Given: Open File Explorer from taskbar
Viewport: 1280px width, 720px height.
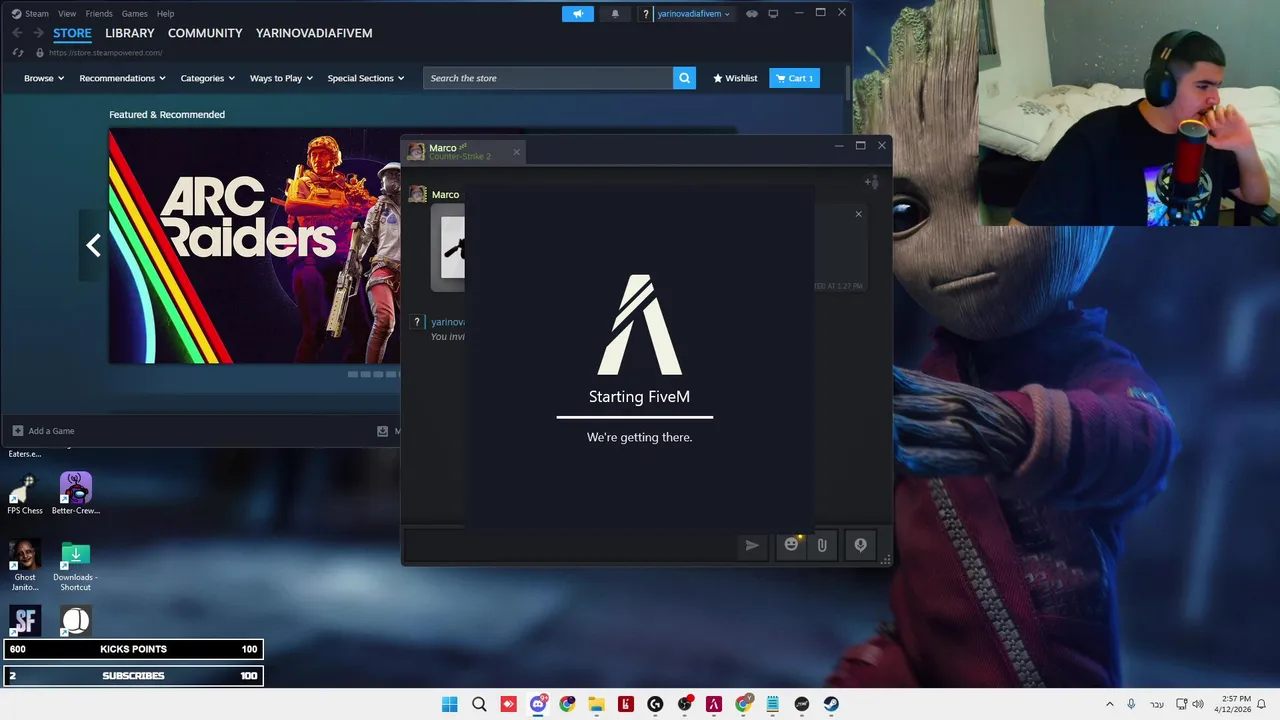Looking at the screenshot, I should tap(596, 704).
